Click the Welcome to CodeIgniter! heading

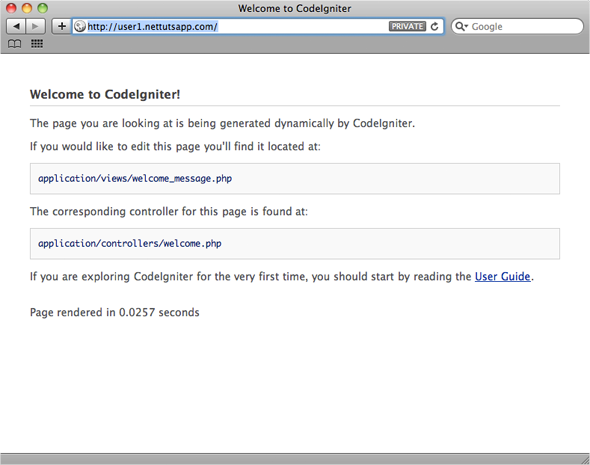pos(105,94)
